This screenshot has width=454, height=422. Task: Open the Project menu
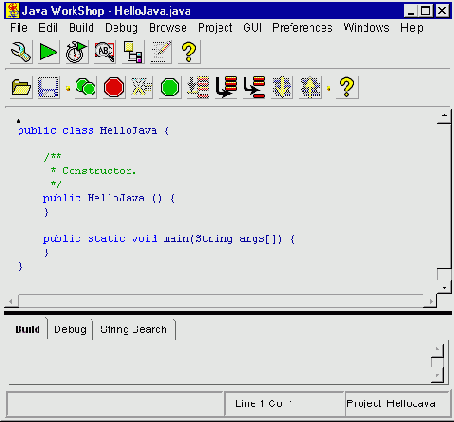tap(215, 28)
